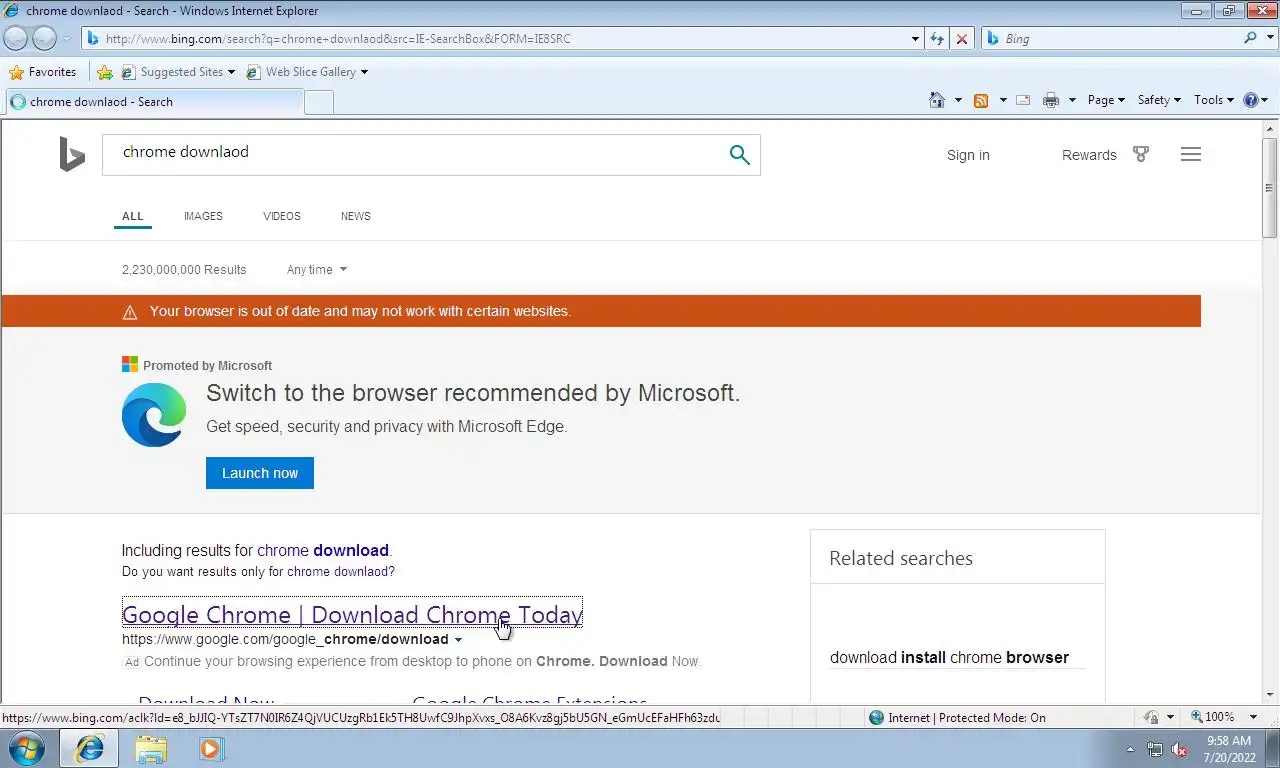Click the Bing search magnifier button

point(739,155)
